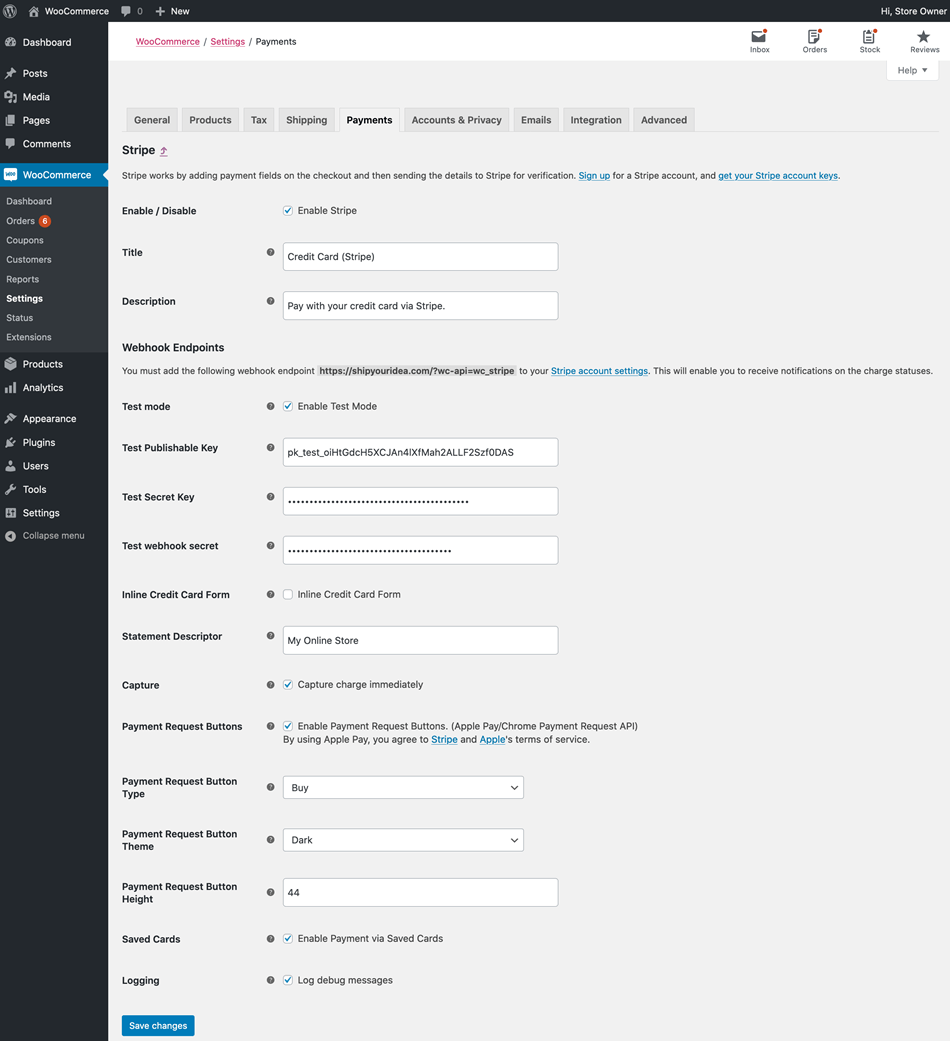Open get your Stripe account keys link
This screenshot has height=1041, width=950.
pyautogui.click(x=778, y=176)
